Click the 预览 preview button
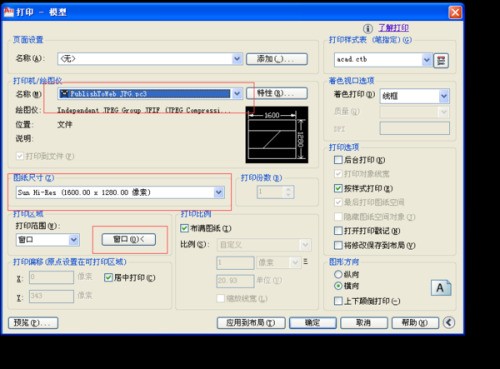The width and height of the screenshot is (500, 369). pos(33,323)
